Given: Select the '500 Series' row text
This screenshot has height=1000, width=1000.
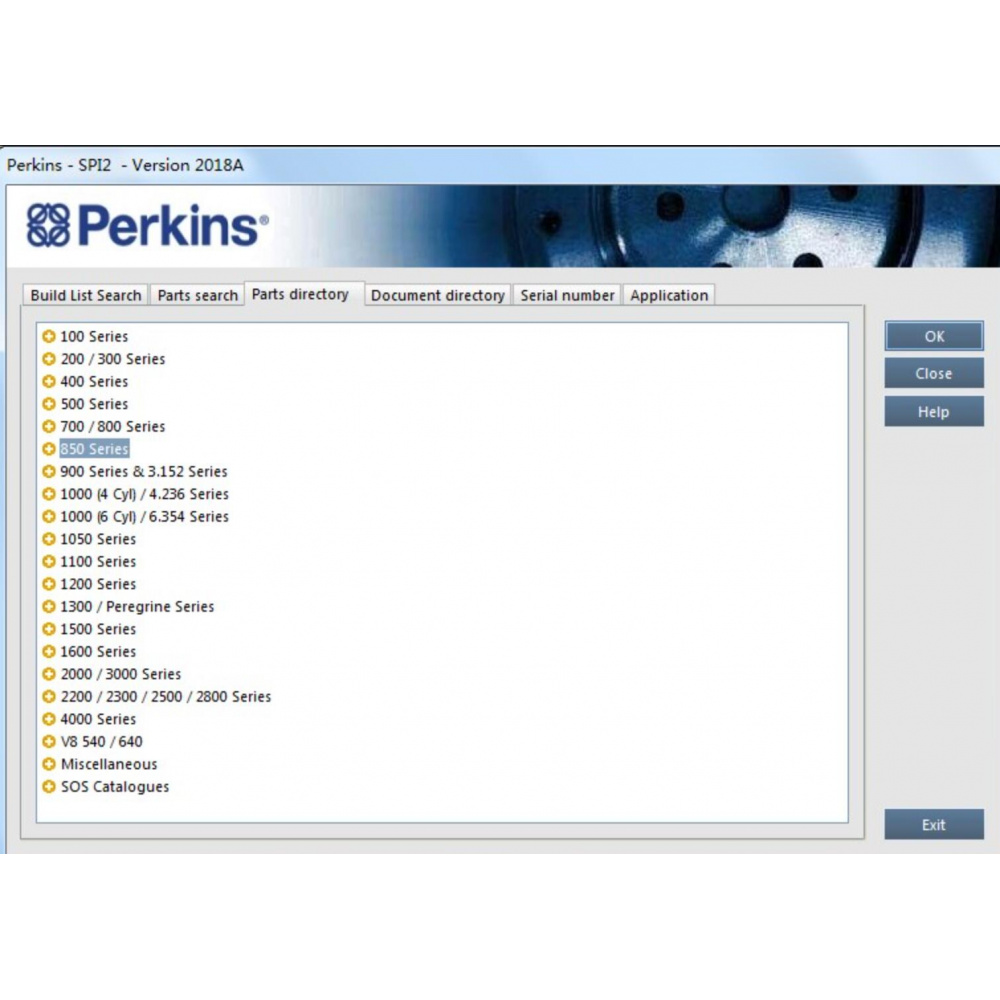Looking at the screenshot, I should [x=94, y=404].
